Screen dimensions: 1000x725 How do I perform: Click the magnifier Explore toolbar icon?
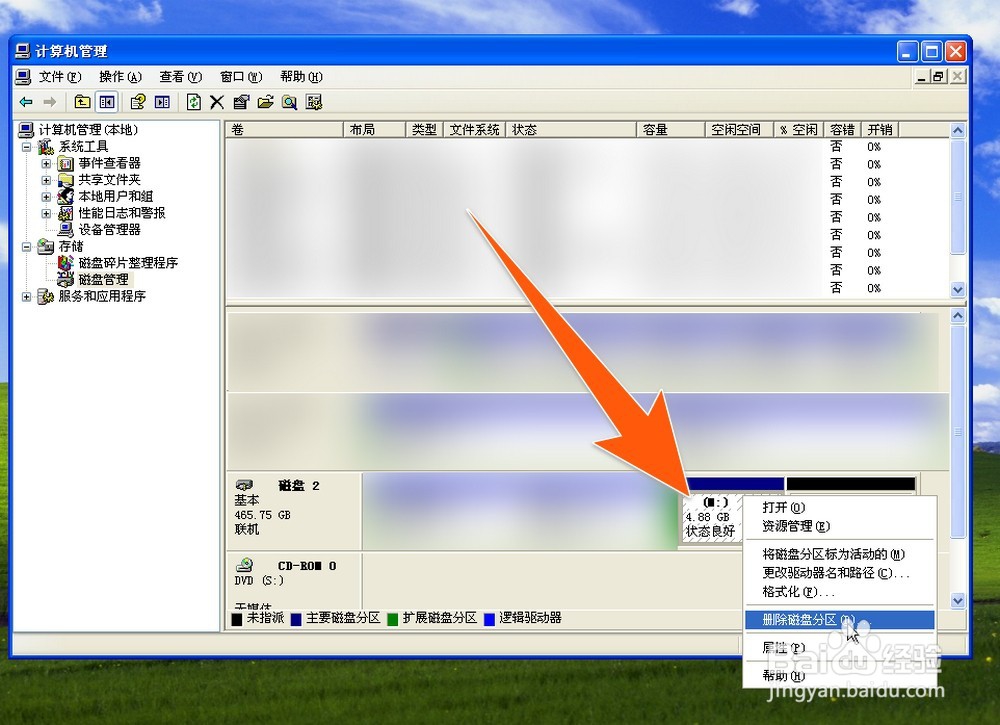pyautogui.click(x=290, y=102)
